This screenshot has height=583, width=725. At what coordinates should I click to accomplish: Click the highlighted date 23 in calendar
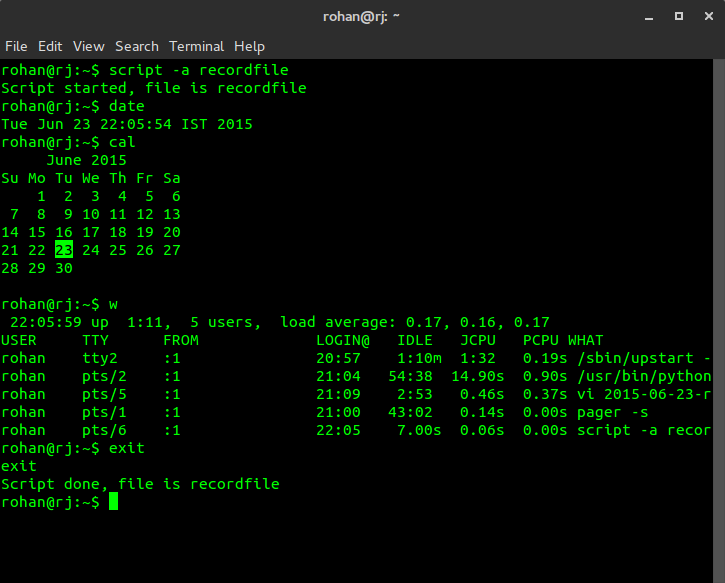[x=64, y=250]
